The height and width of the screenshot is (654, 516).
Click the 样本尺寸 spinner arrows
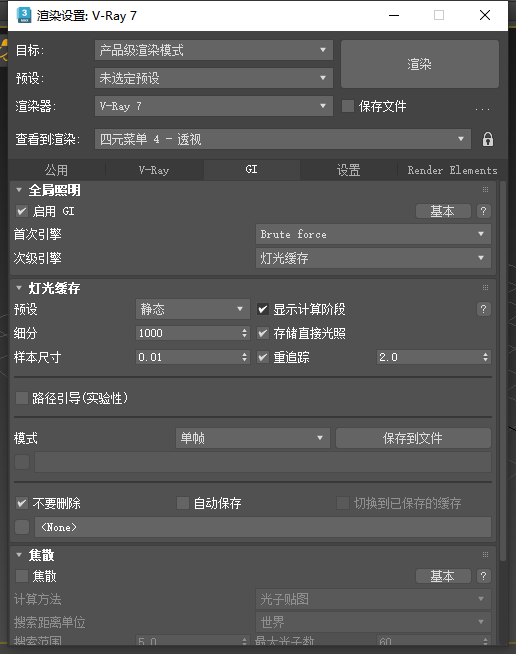click(x=245, y=357)
